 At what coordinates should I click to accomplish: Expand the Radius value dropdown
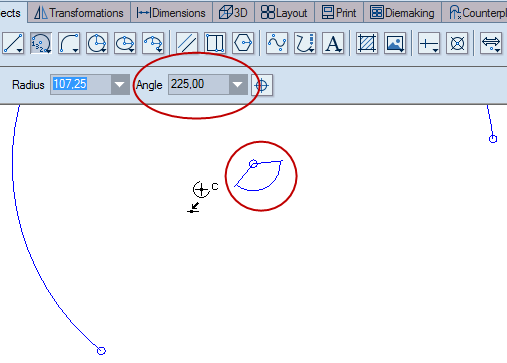coord(120,85)
